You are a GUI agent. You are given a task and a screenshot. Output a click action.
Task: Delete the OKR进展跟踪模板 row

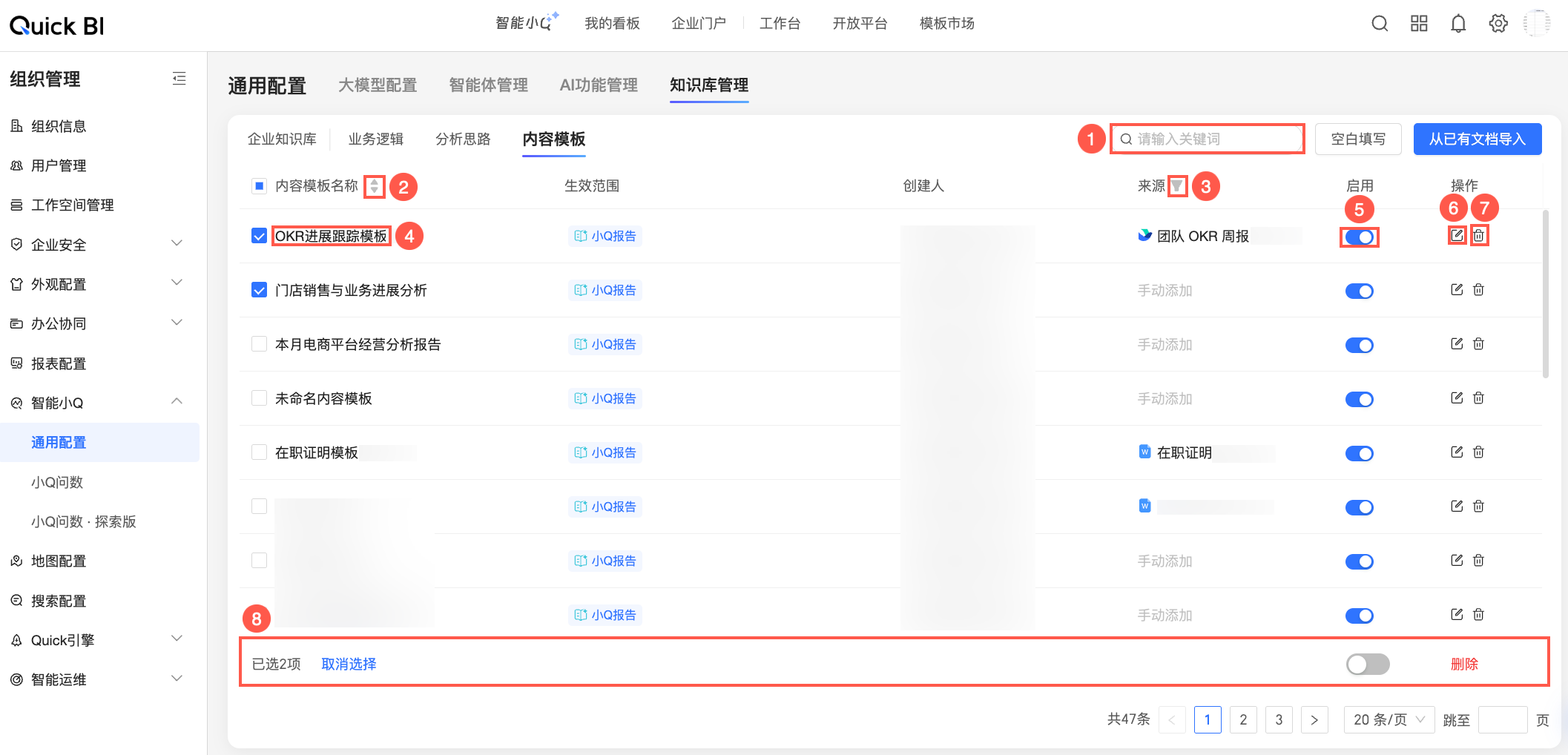click(x=1478, y=235)
